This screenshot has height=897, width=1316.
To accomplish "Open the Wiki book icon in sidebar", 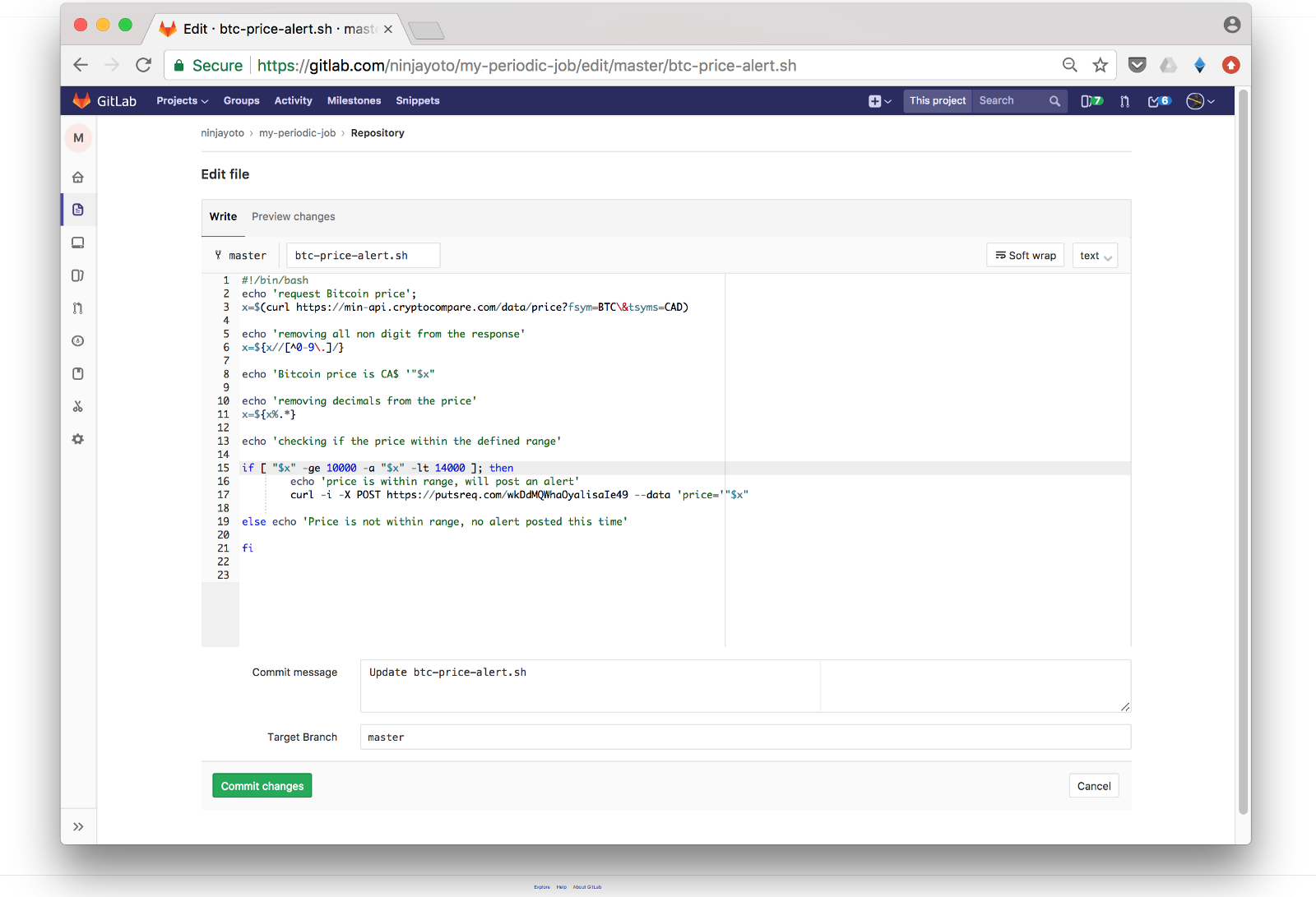I will (78, 374).
